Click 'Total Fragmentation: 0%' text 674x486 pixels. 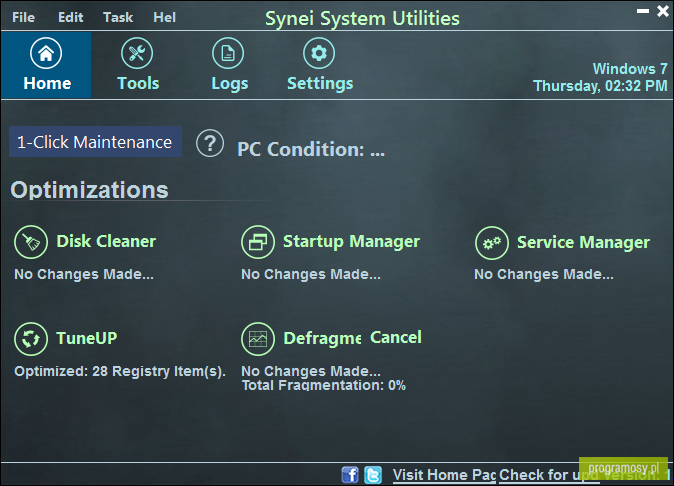click(324, 385)
